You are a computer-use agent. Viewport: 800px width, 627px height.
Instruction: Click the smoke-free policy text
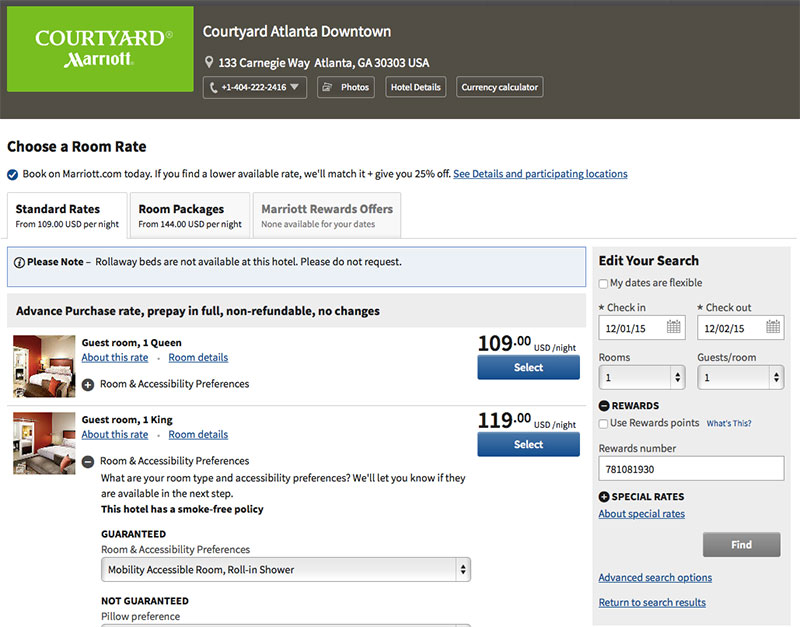pos(182,509)
